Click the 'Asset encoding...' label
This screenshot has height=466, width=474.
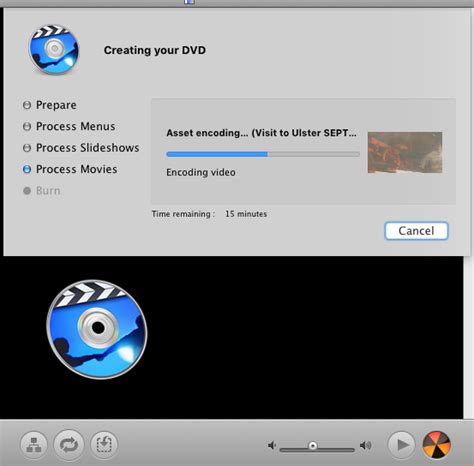click(261, 133)
